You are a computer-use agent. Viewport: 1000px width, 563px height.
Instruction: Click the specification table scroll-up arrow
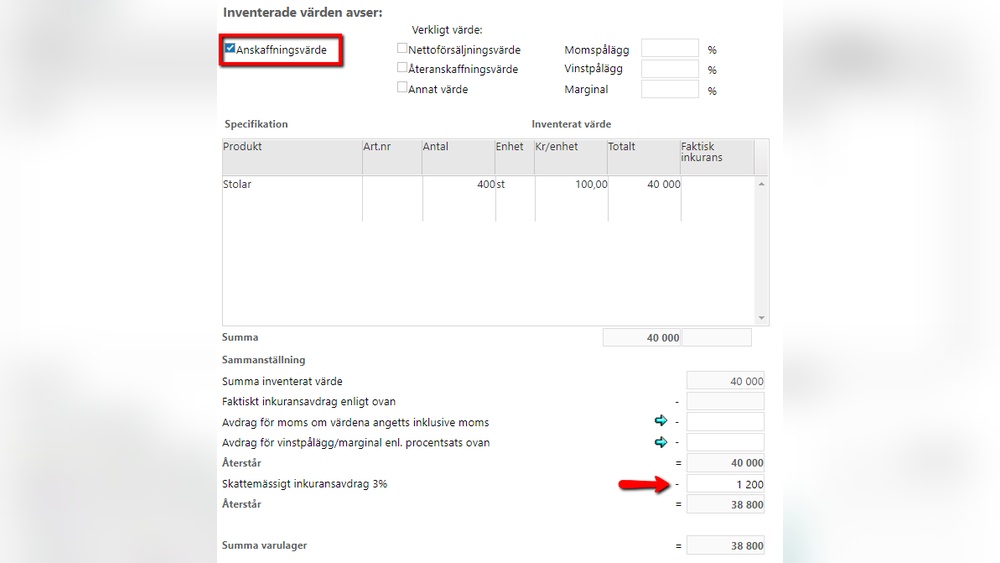click(761, 184)
